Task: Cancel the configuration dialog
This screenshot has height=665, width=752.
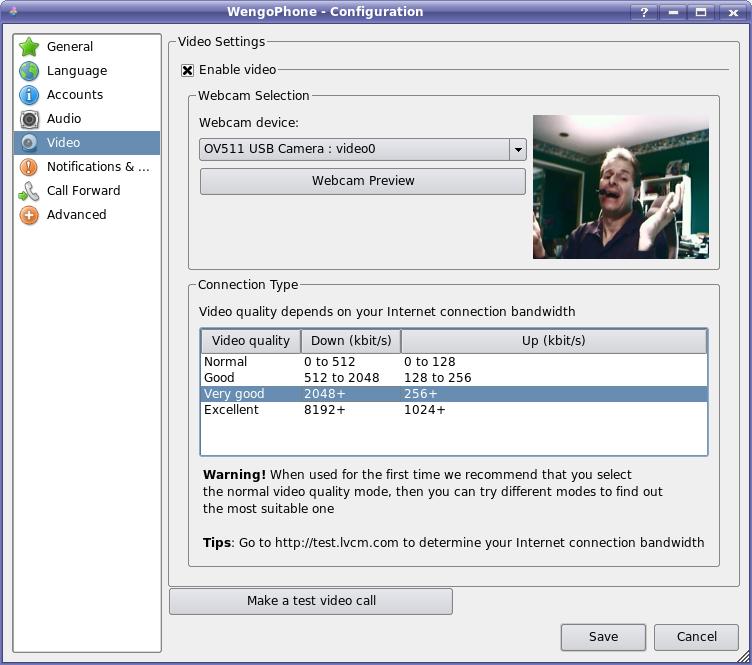Action: tap(696, 637)
